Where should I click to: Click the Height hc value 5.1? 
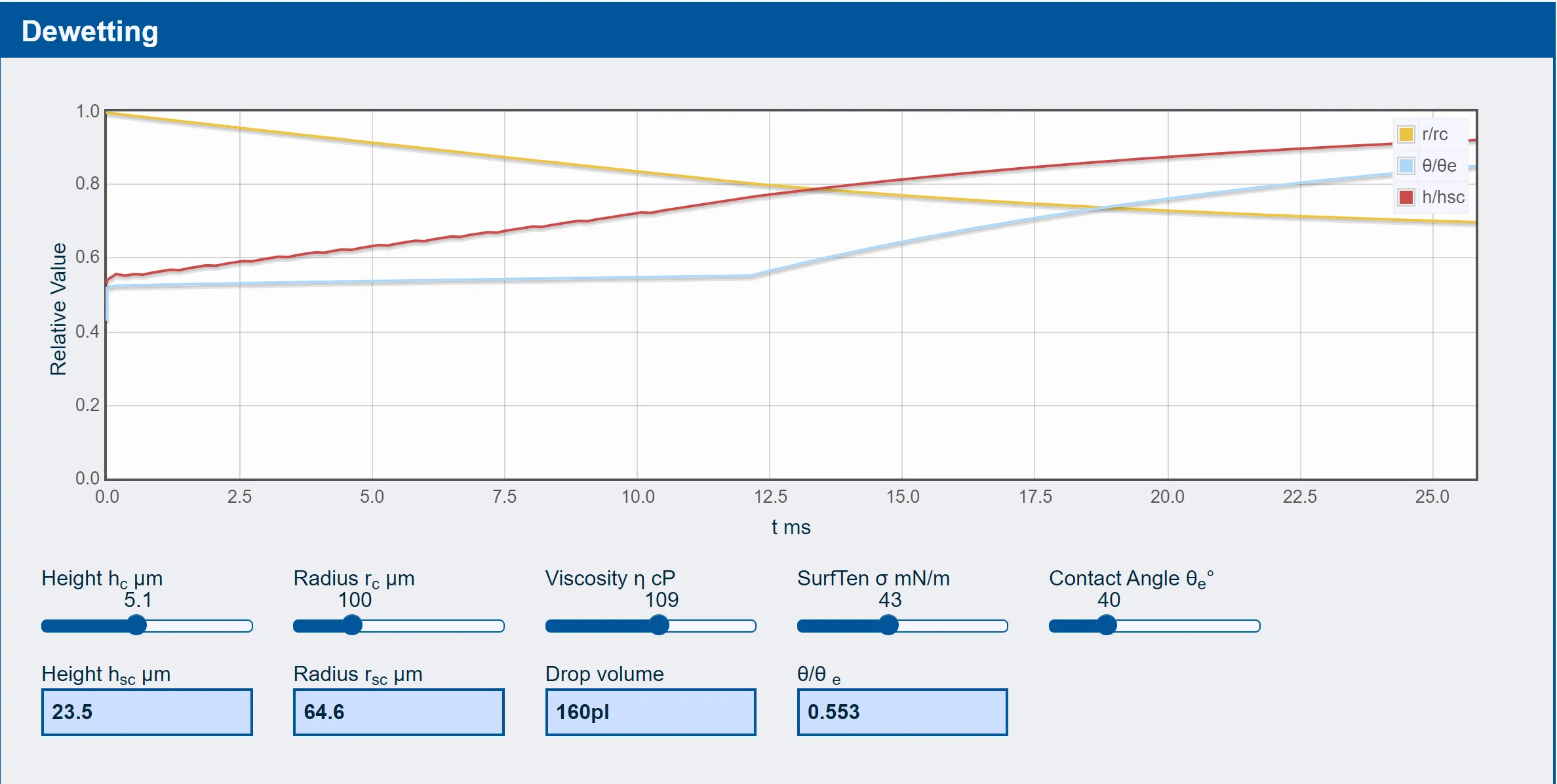pos(138,600)
